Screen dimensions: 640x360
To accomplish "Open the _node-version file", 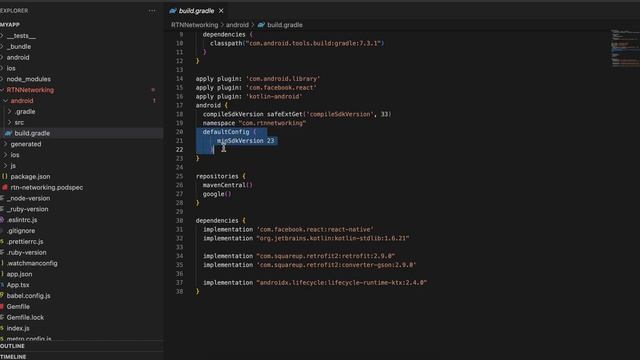I will pos(28,198).
